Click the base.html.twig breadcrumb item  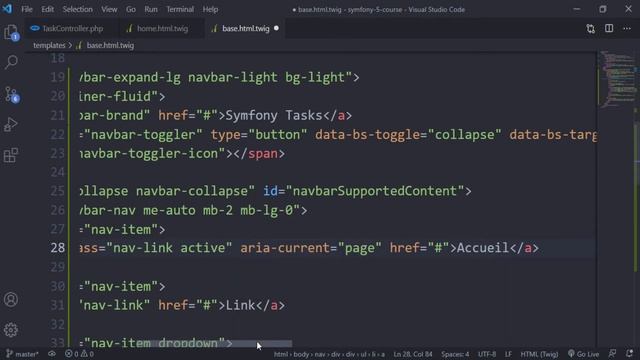(x=110, y=45)
